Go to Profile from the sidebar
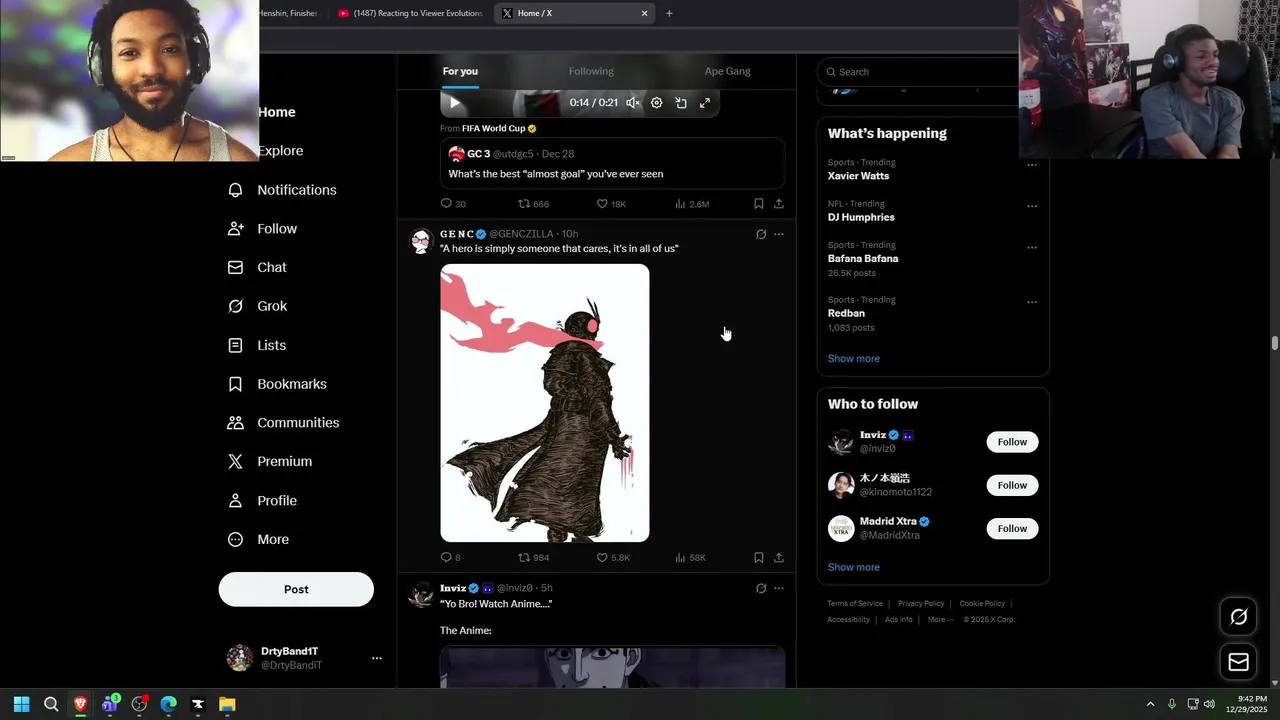Viewport: 1280px width, 720px height. [x=262, y=500]
